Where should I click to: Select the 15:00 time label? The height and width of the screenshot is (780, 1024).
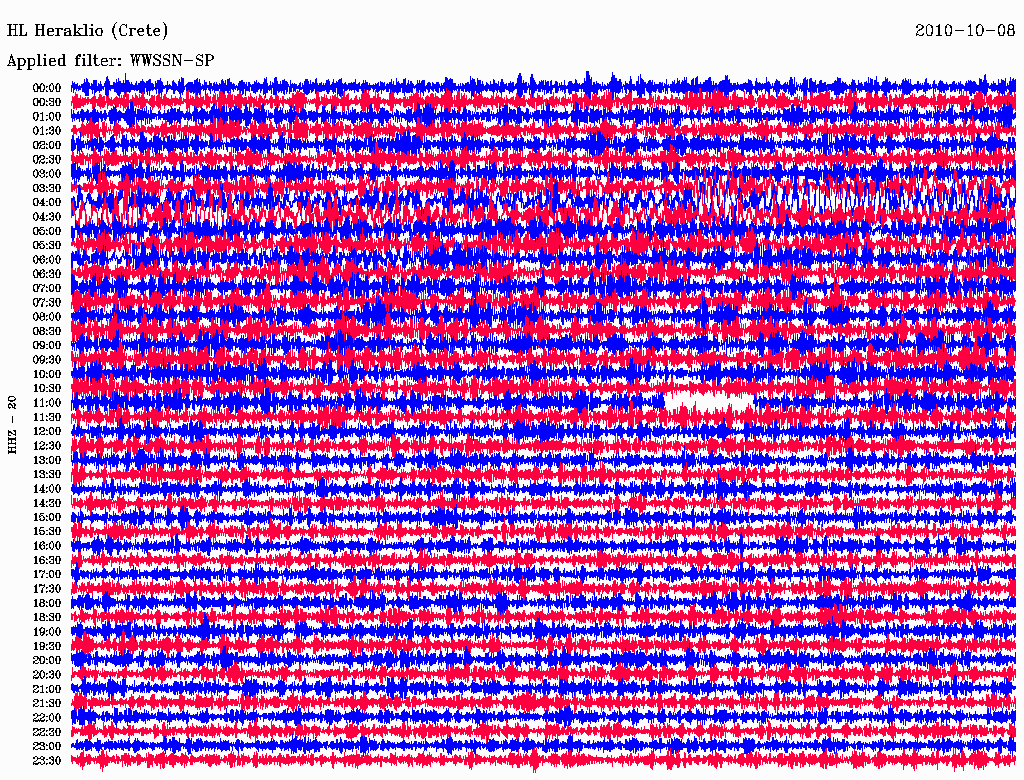(47, 517)
